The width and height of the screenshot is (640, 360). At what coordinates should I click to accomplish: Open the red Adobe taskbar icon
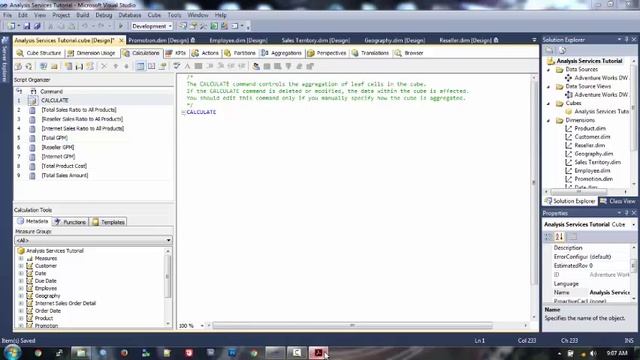pyautogui.click(x=318, y=353)
